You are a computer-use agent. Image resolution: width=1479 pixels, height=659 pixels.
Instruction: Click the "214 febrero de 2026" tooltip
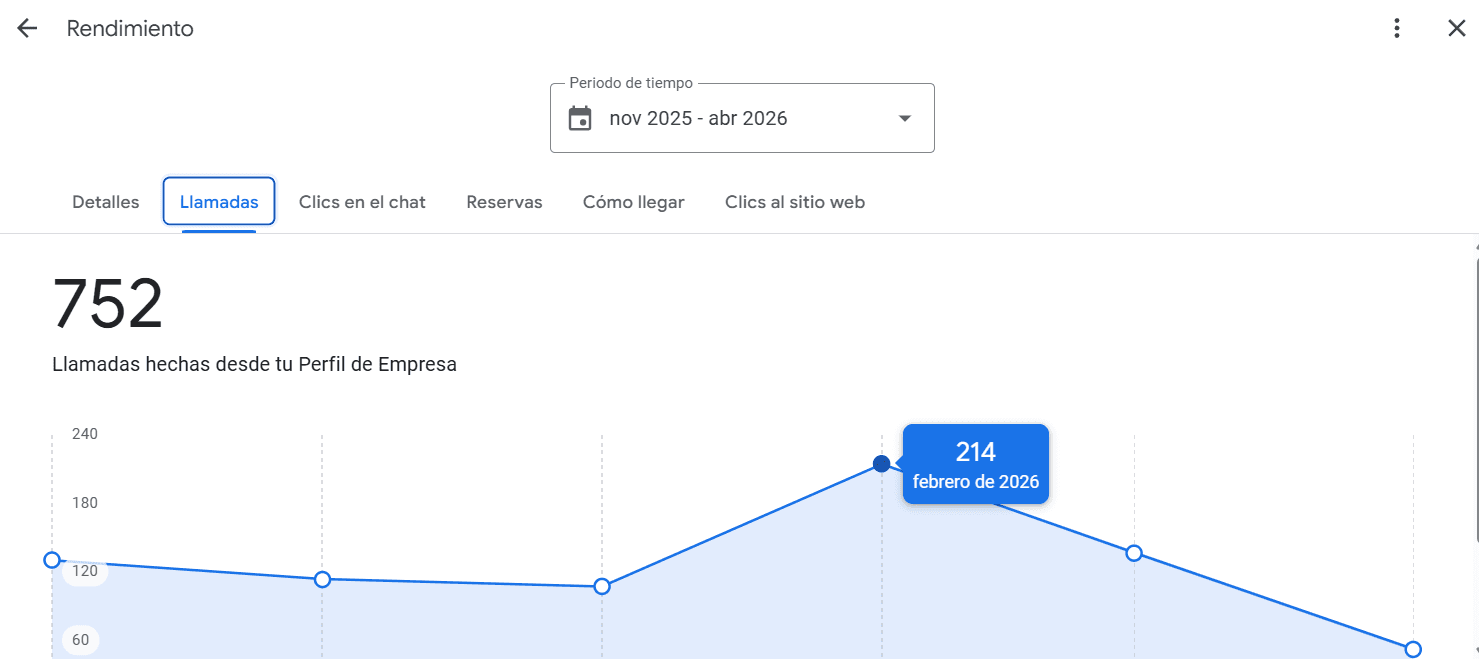(x=975, y=464)
